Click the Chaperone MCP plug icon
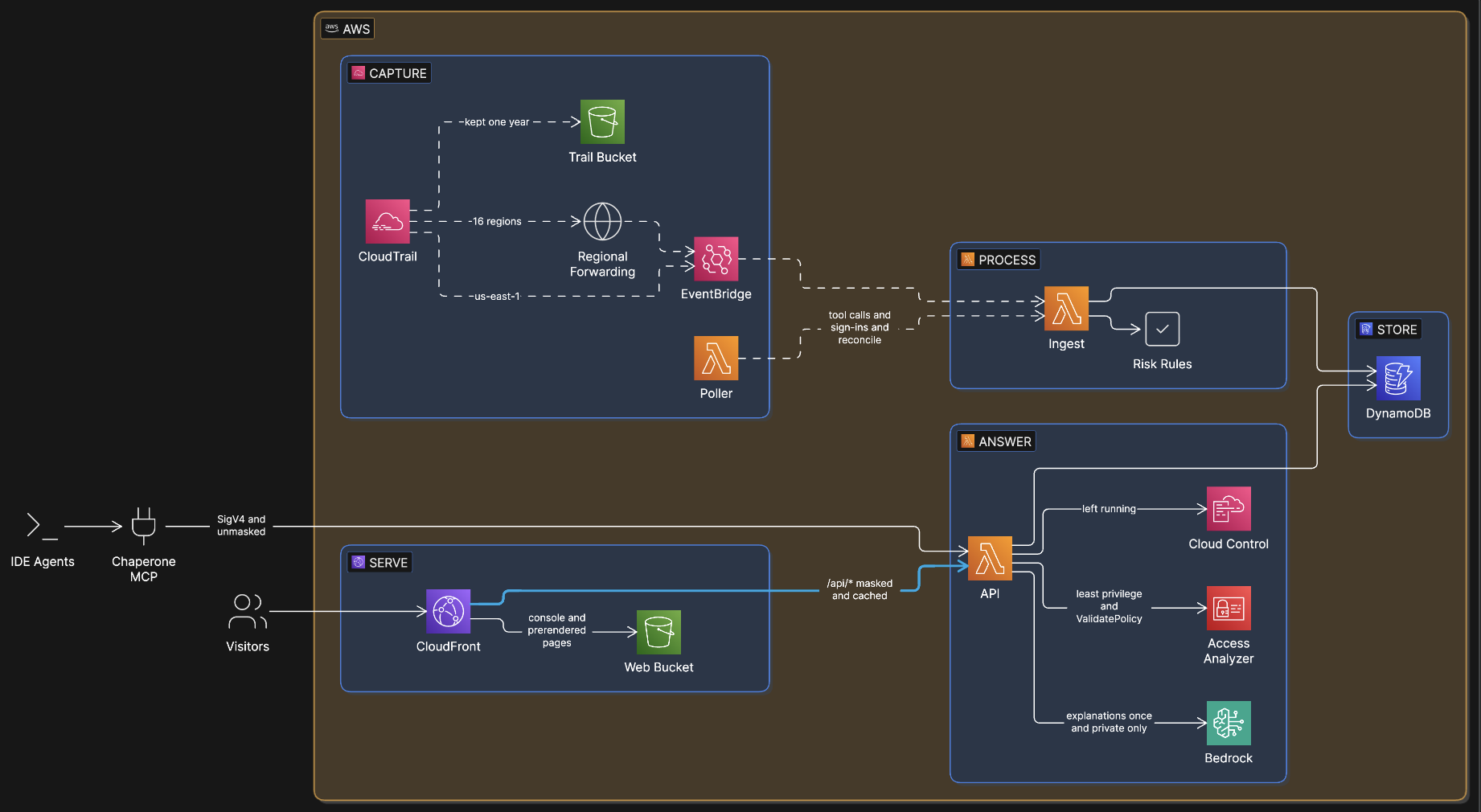 tap(143, 527)
